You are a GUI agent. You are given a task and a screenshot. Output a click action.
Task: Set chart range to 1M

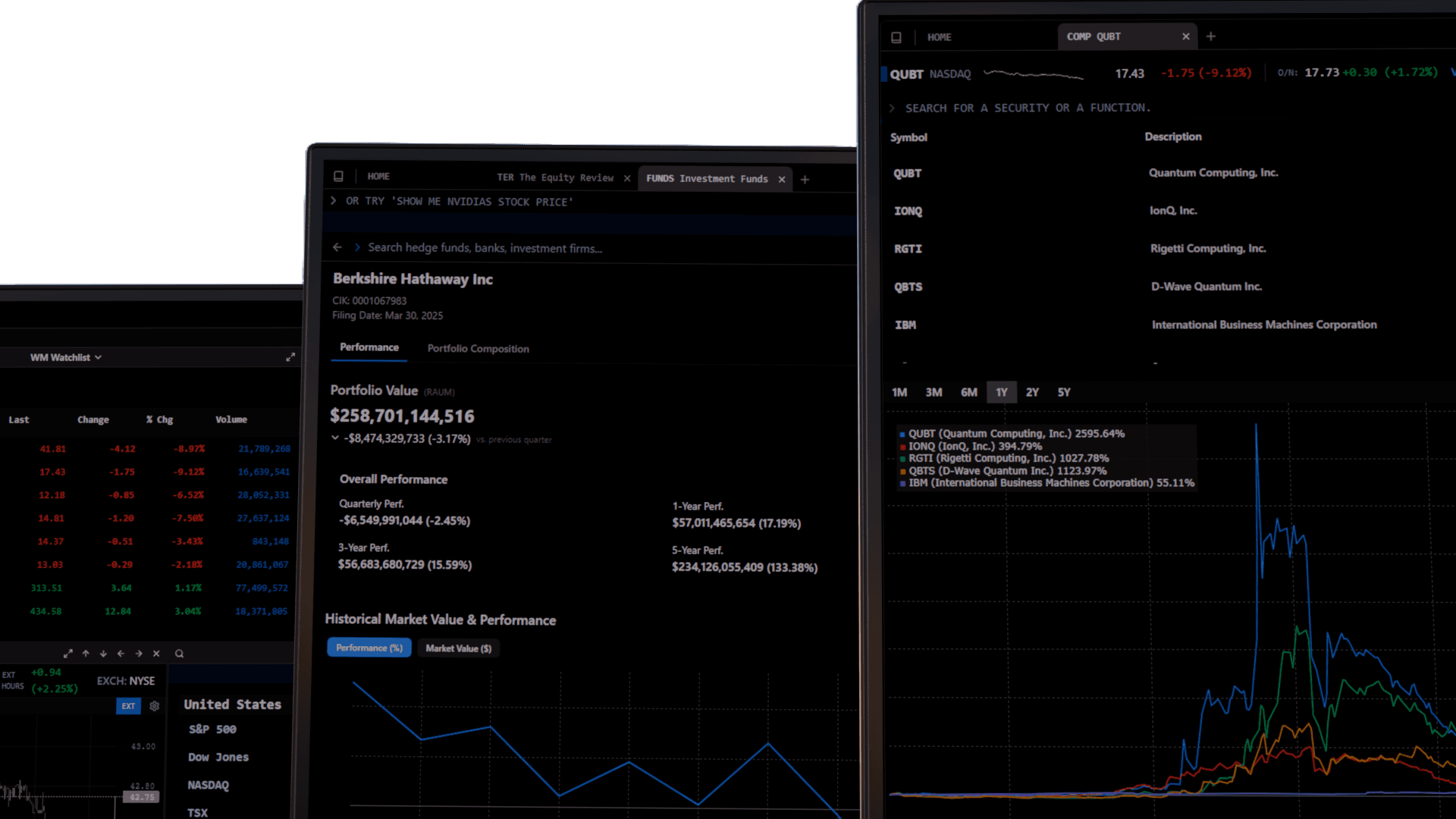pos(899,393)
